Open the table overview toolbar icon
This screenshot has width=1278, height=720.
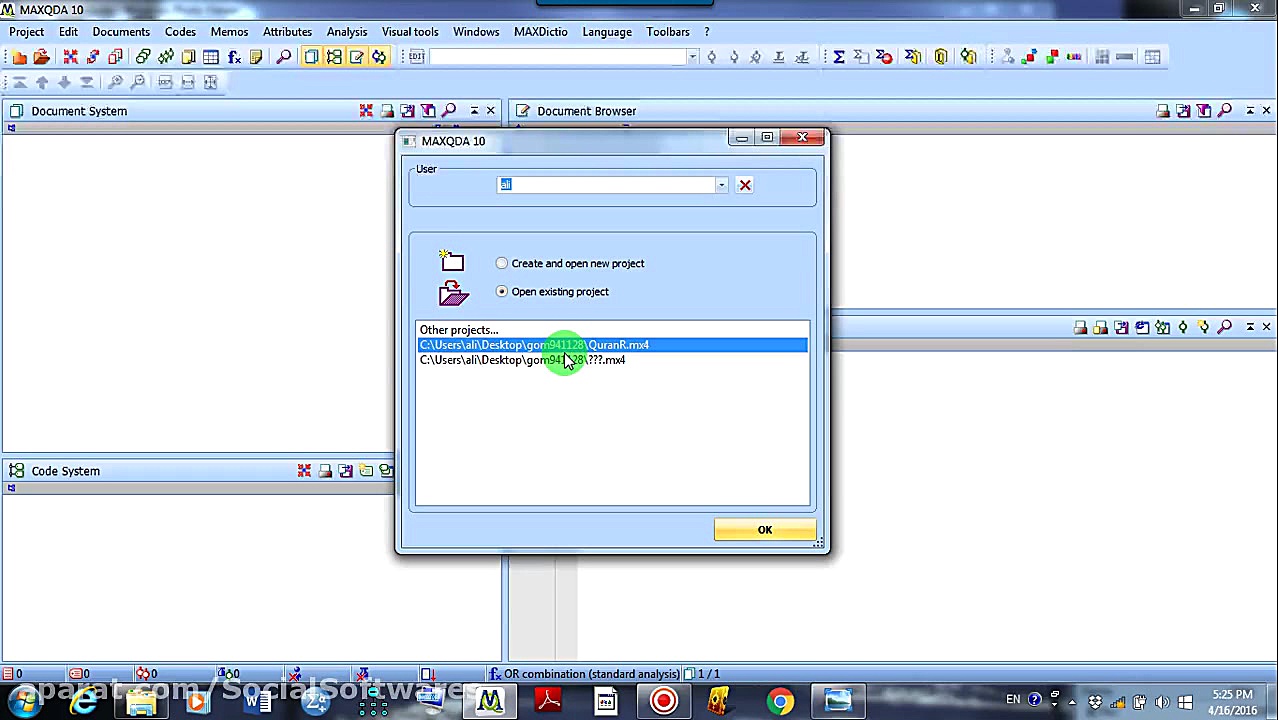point(211,57)
